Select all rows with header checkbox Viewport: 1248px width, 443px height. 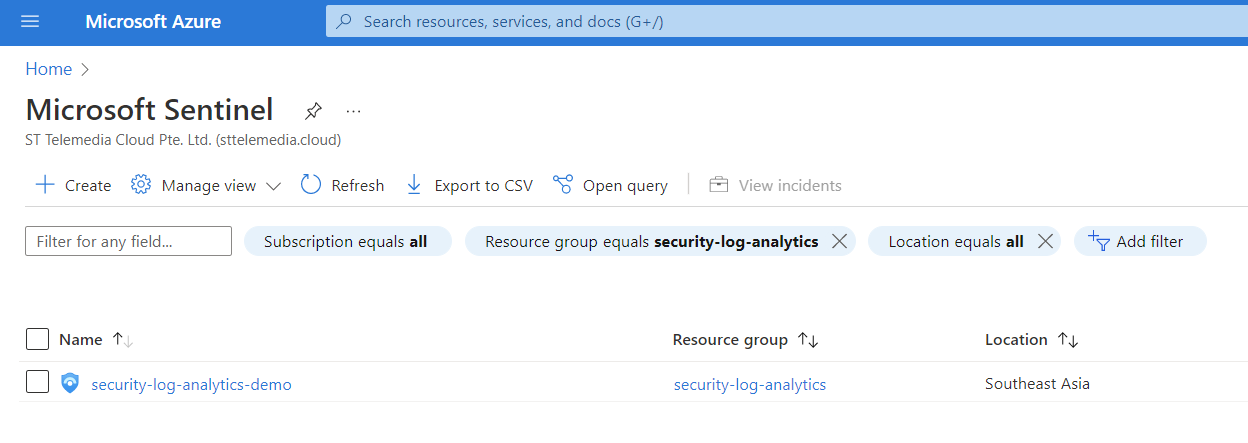pyautogui.click(x=37, y=339)
